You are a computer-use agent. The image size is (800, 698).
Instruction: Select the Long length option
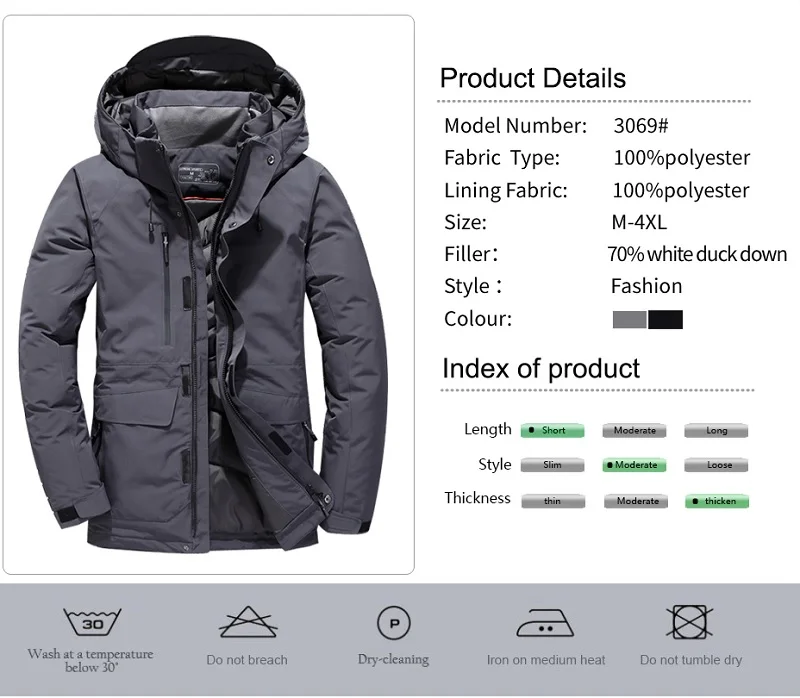pyautogui.click(x=716, y=430)
